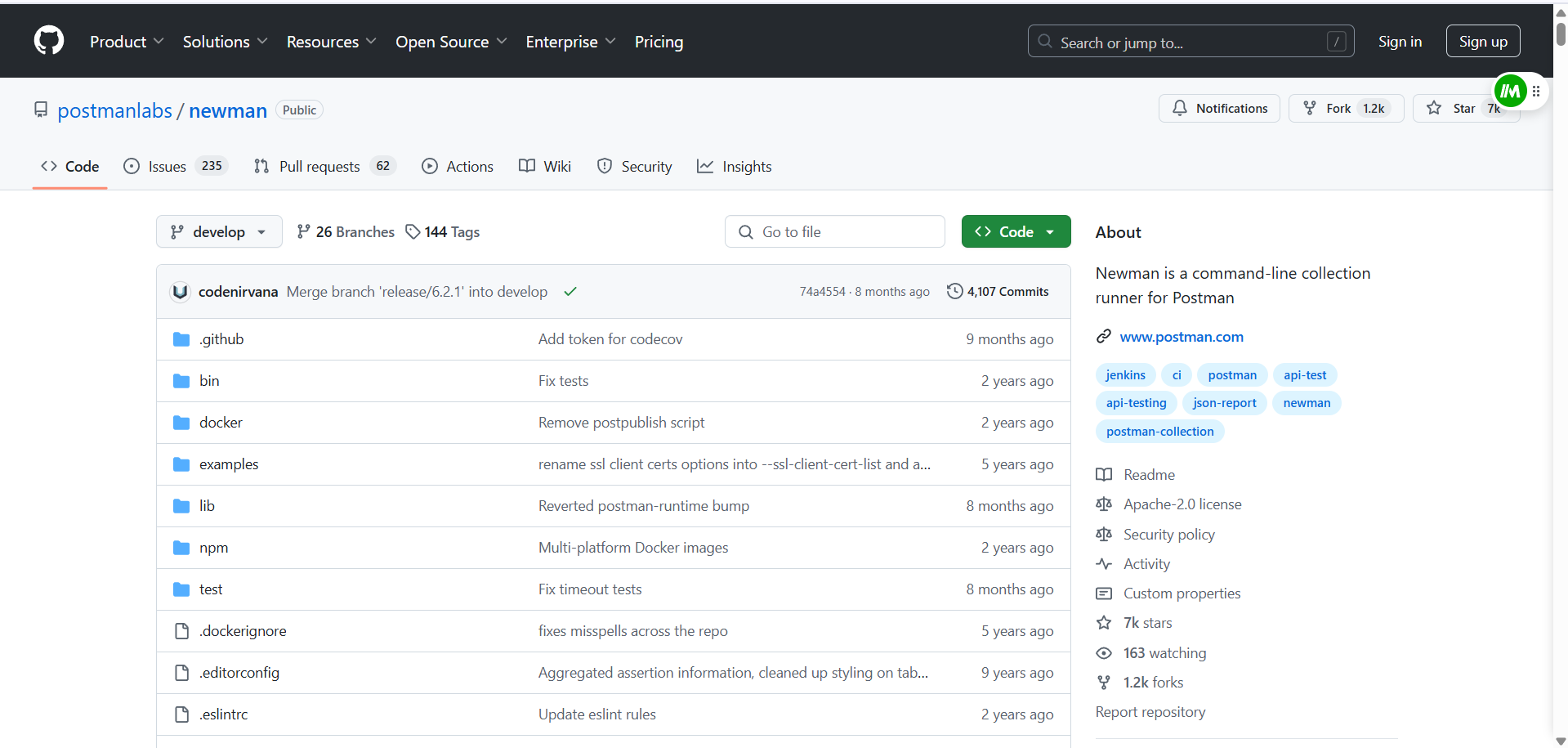Open the Wiki tab

tap(545, 166)
